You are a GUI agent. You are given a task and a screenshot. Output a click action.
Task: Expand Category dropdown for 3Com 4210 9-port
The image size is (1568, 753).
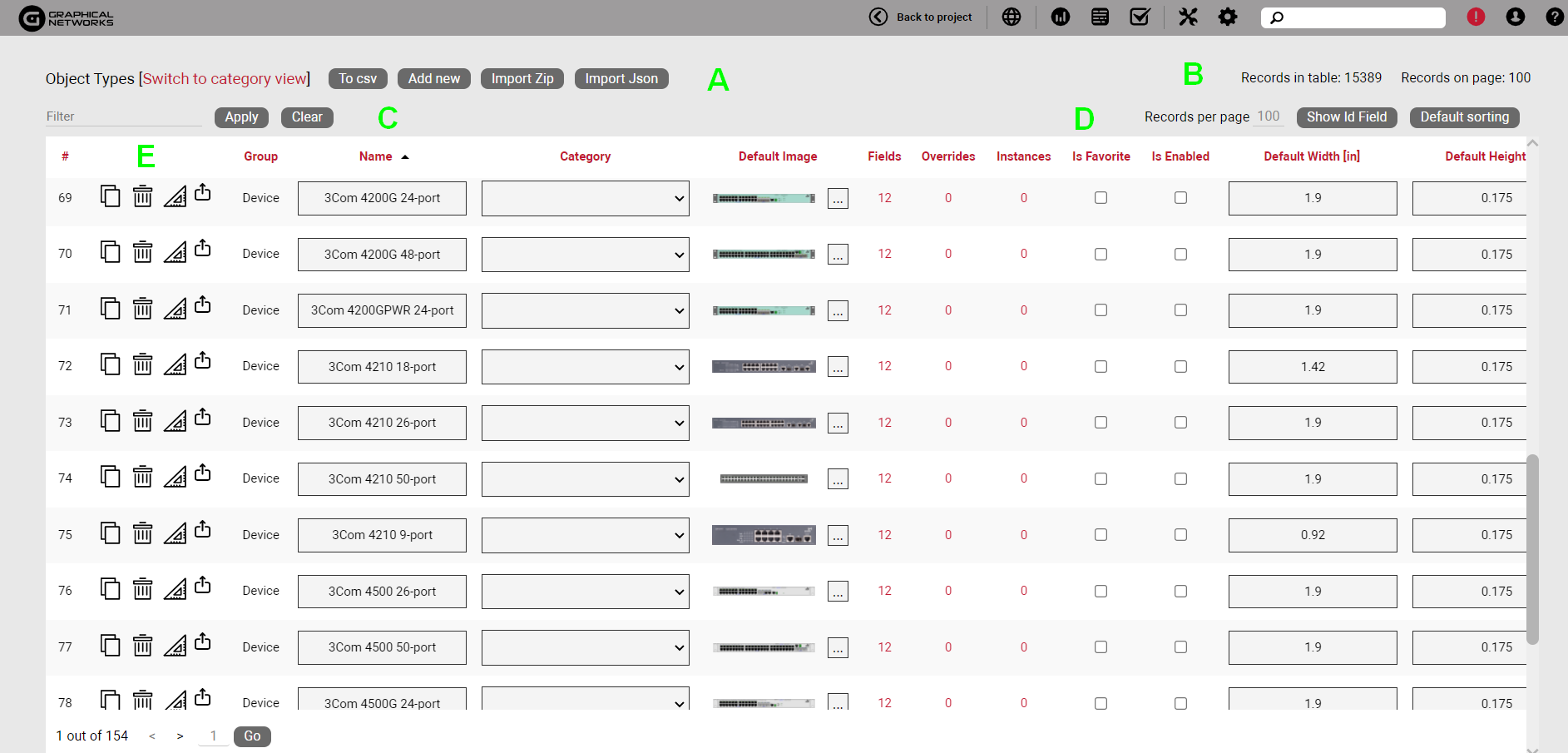pos(585,535)
